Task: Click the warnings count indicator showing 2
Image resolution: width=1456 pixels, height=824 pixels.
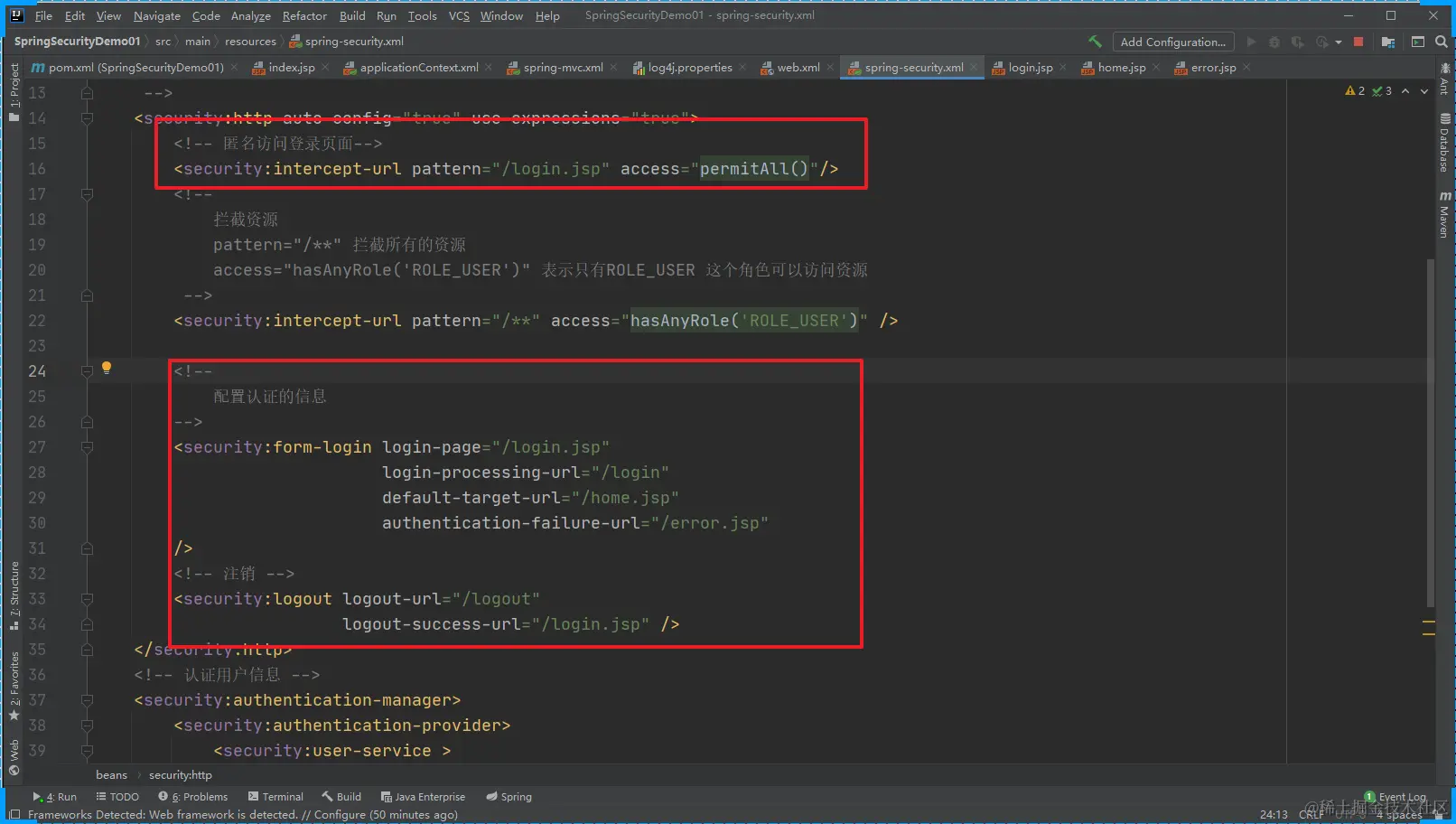Action: (1355, 91)
